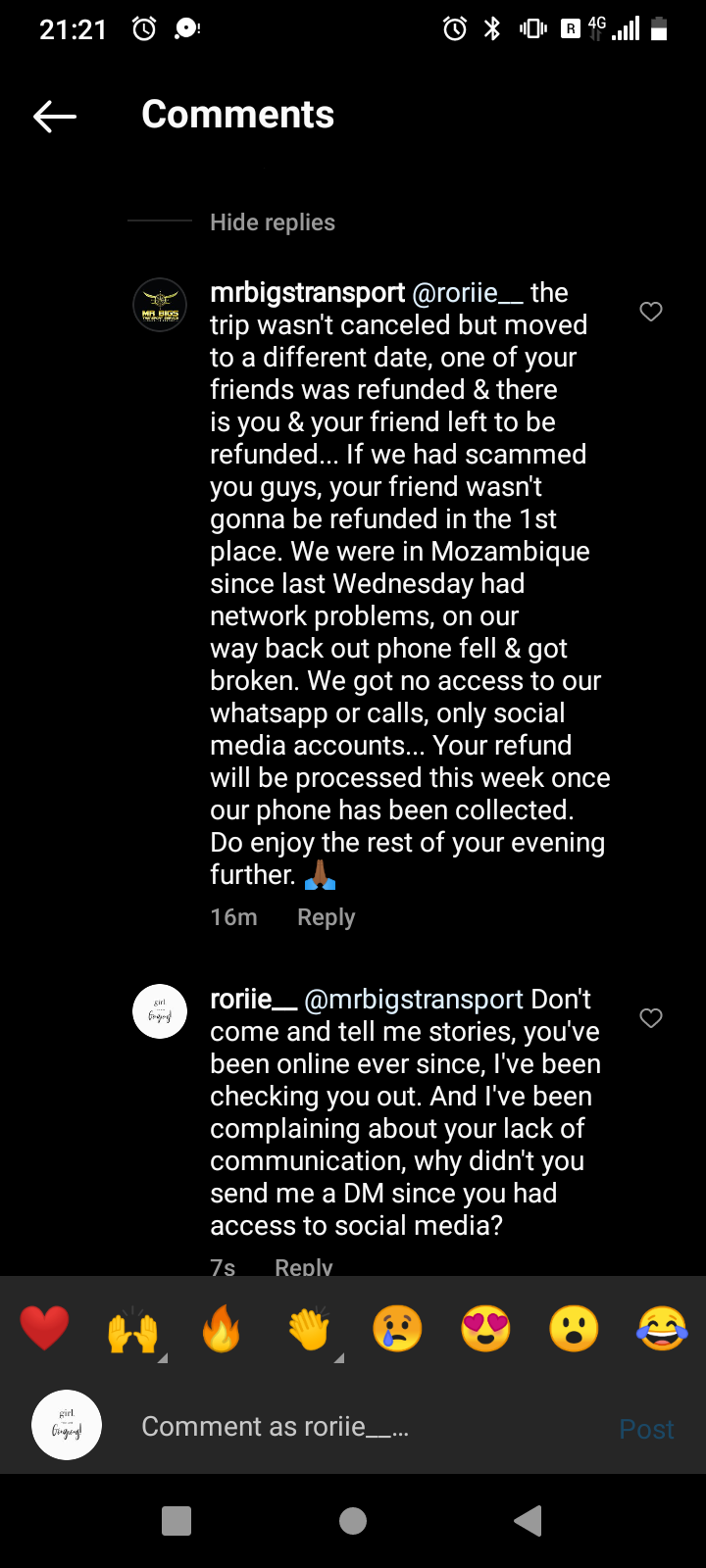The height and width of the screenshot is (1568, 706).
Task: Collapse thread with Hide replies
Action: (x=272, y=222)
